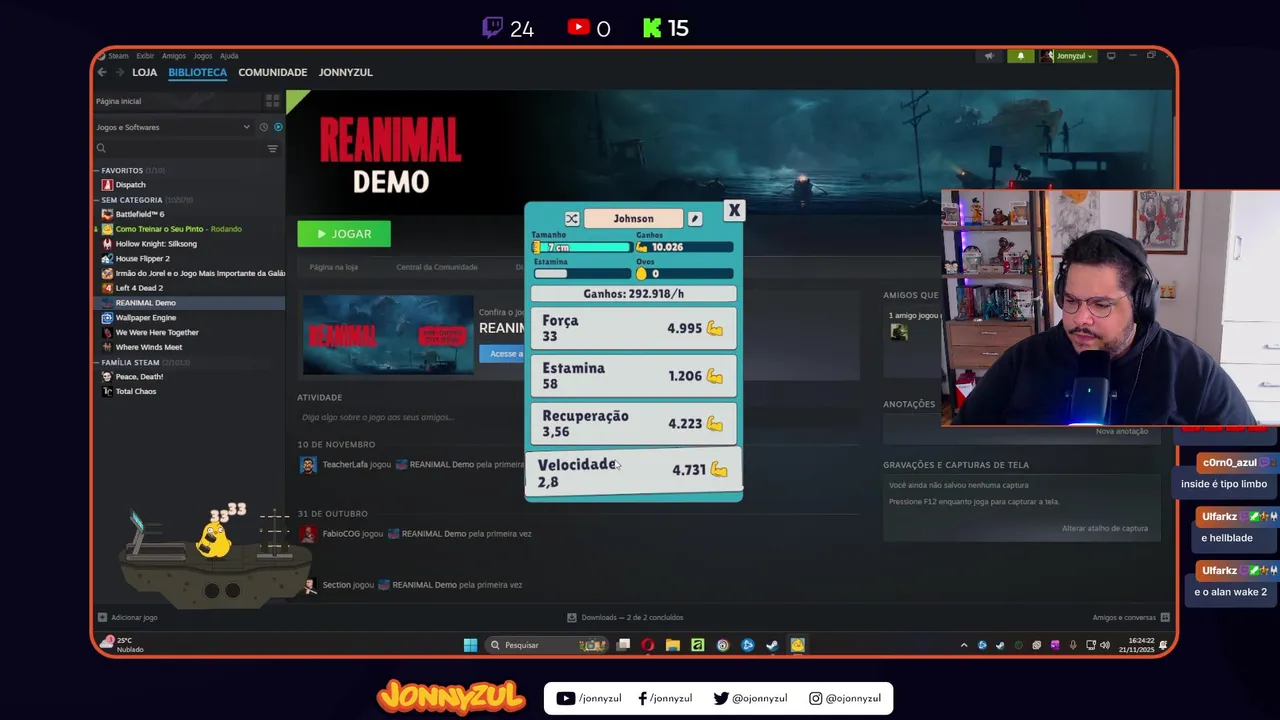Open Downloads status at bottom

coord(625,617)
